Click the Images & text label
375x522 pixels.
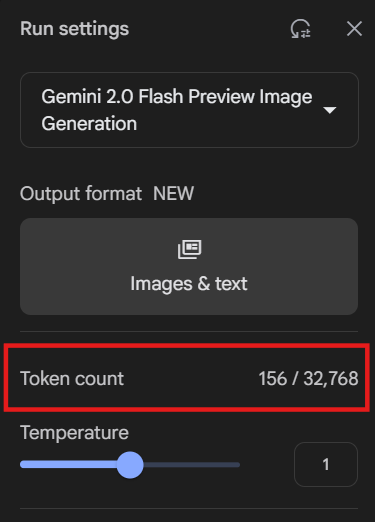(189, 284)
